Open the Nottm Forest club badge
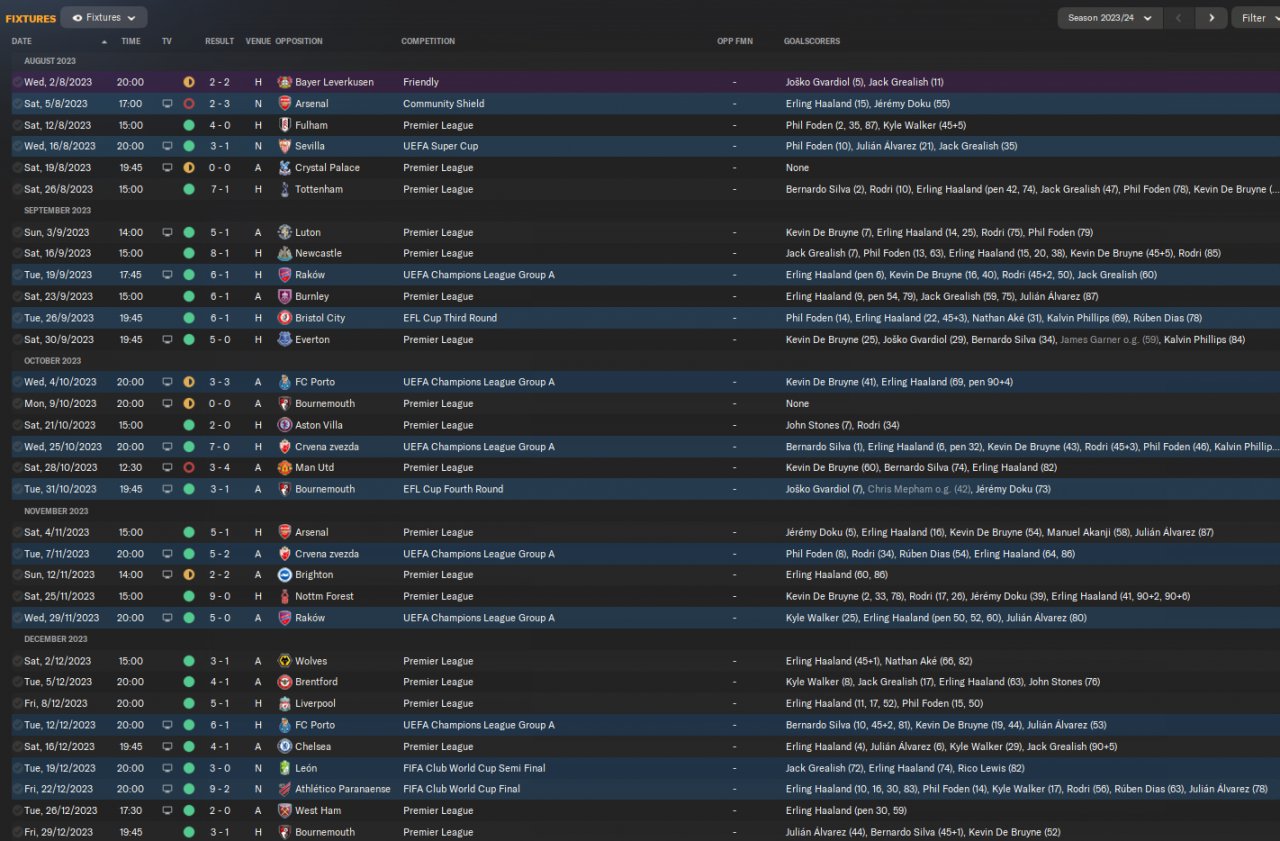The image size is (1280, 841). [x=285, y=596]
